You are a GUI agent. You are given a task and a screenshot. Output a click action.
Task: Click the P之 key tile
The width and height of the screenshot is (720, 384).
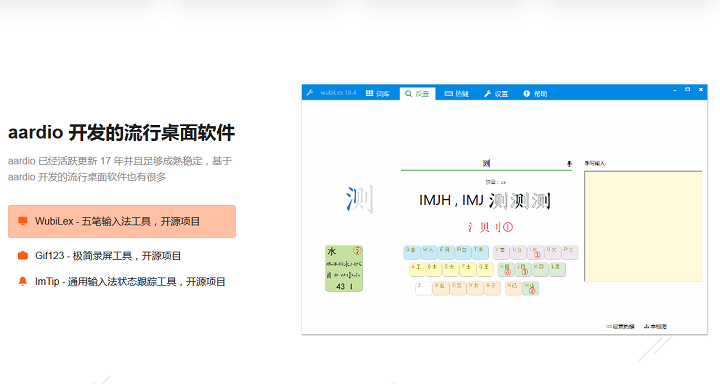coord(569,252)
